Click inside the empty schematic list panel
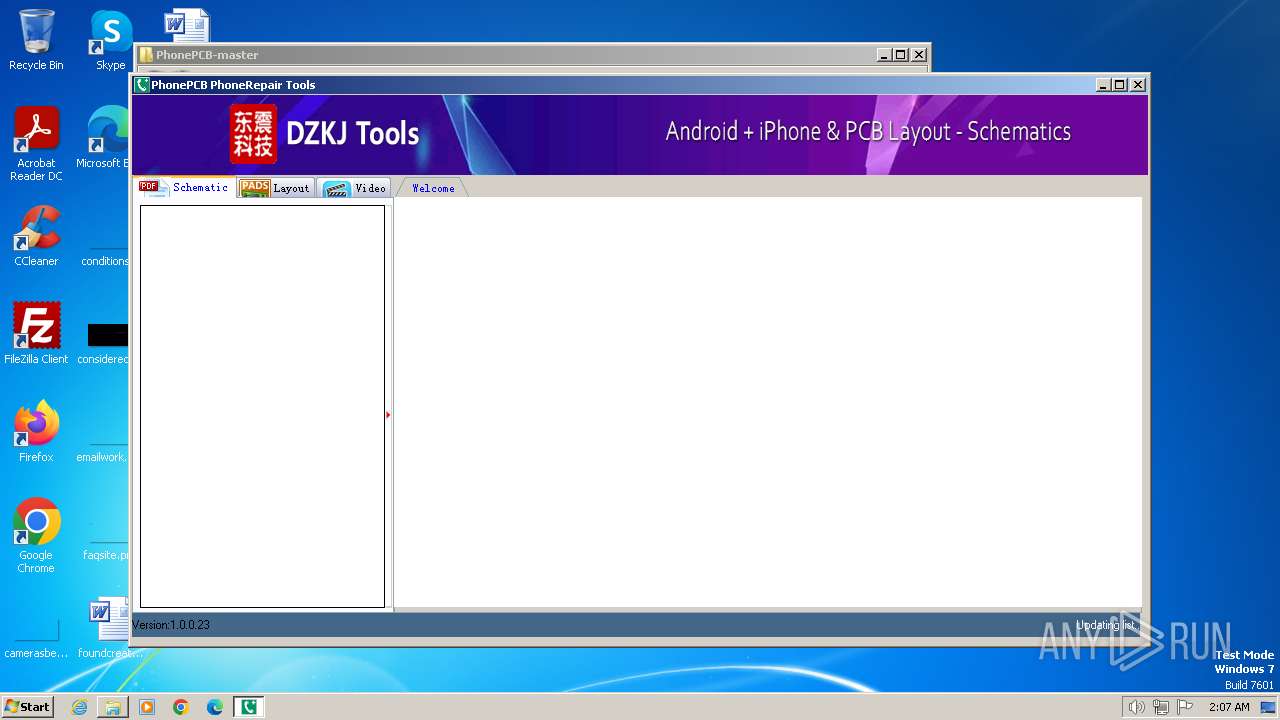This screenshot has width=1280, height=720. tap(262, 406)
